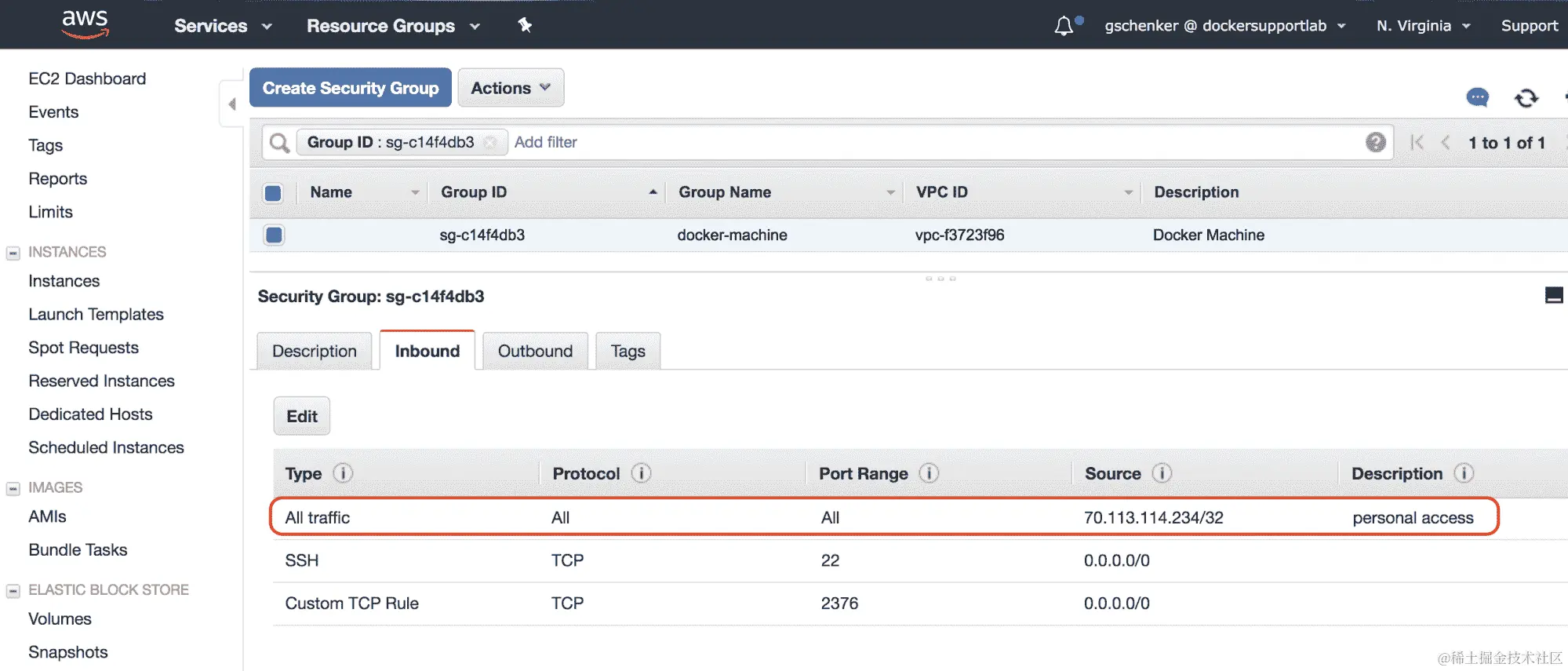Collapse the INSTANCES sidebar section
Screen dimensions: 1568x671
point(13,253)
